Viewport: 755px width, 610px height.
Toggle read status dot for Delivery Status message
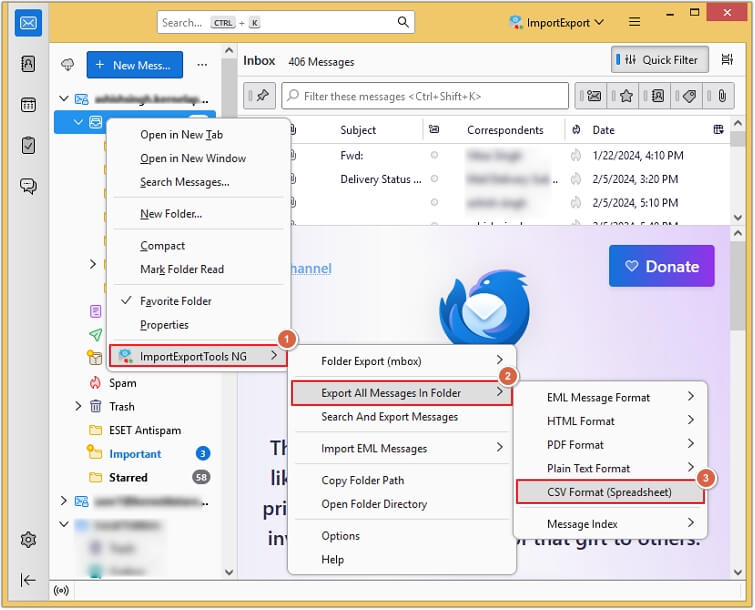(x=434, y=179)
